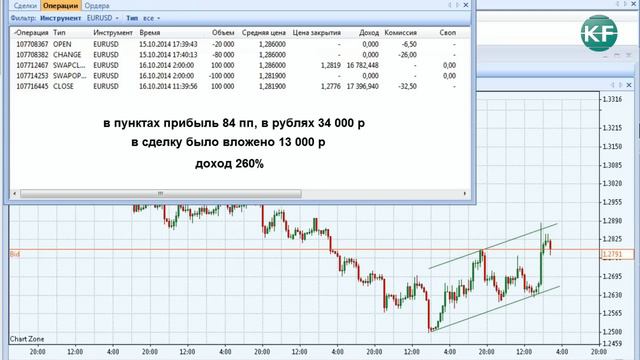This screenshot has height=360, width=640.
Task: Click the scrollbar left arrow in operations panel
Action: pyautogui.click(x=15, y=193)
